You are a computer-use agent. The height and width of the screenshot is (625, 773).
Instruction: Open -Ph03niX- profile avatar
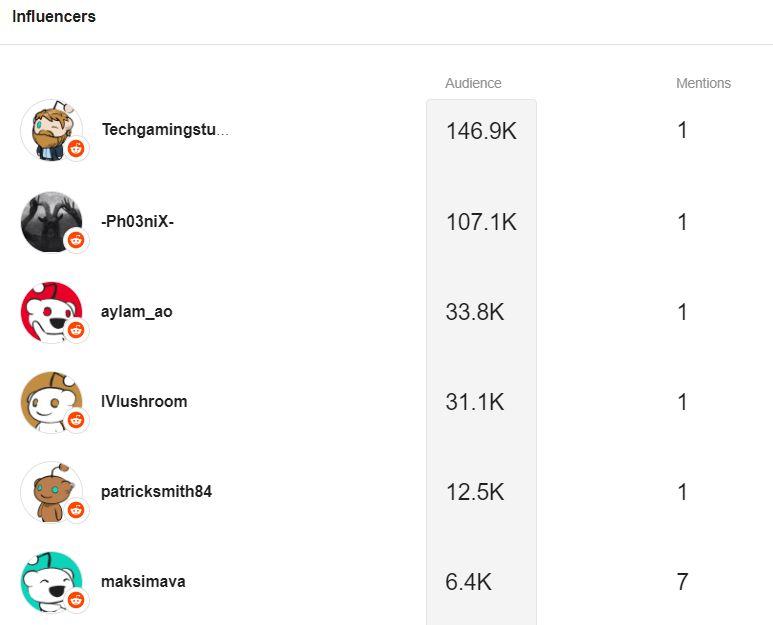(x=48, y=219)
